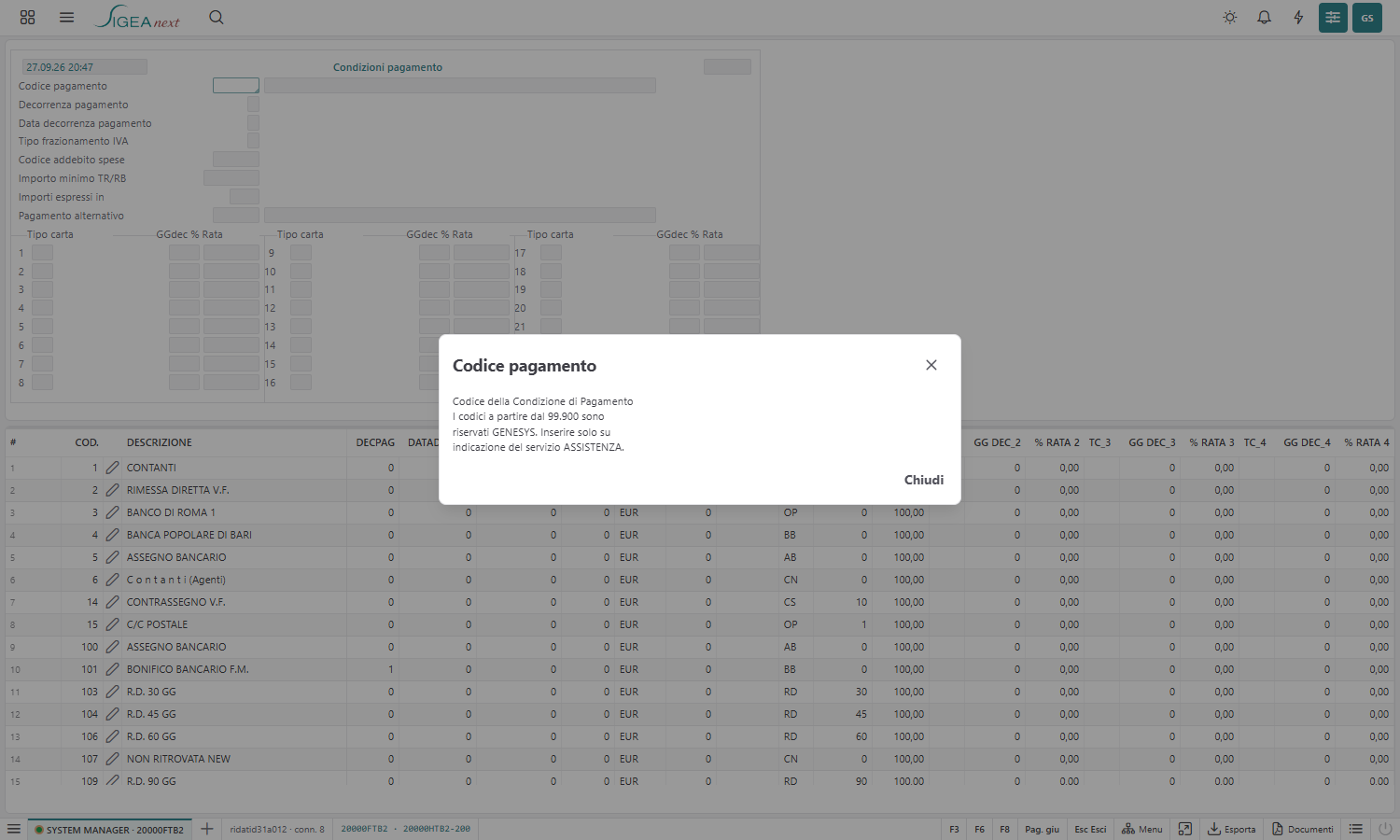
Task: Edit the BANCA POPOLARE DI BARI pencil
Action: tap(112, 535)
